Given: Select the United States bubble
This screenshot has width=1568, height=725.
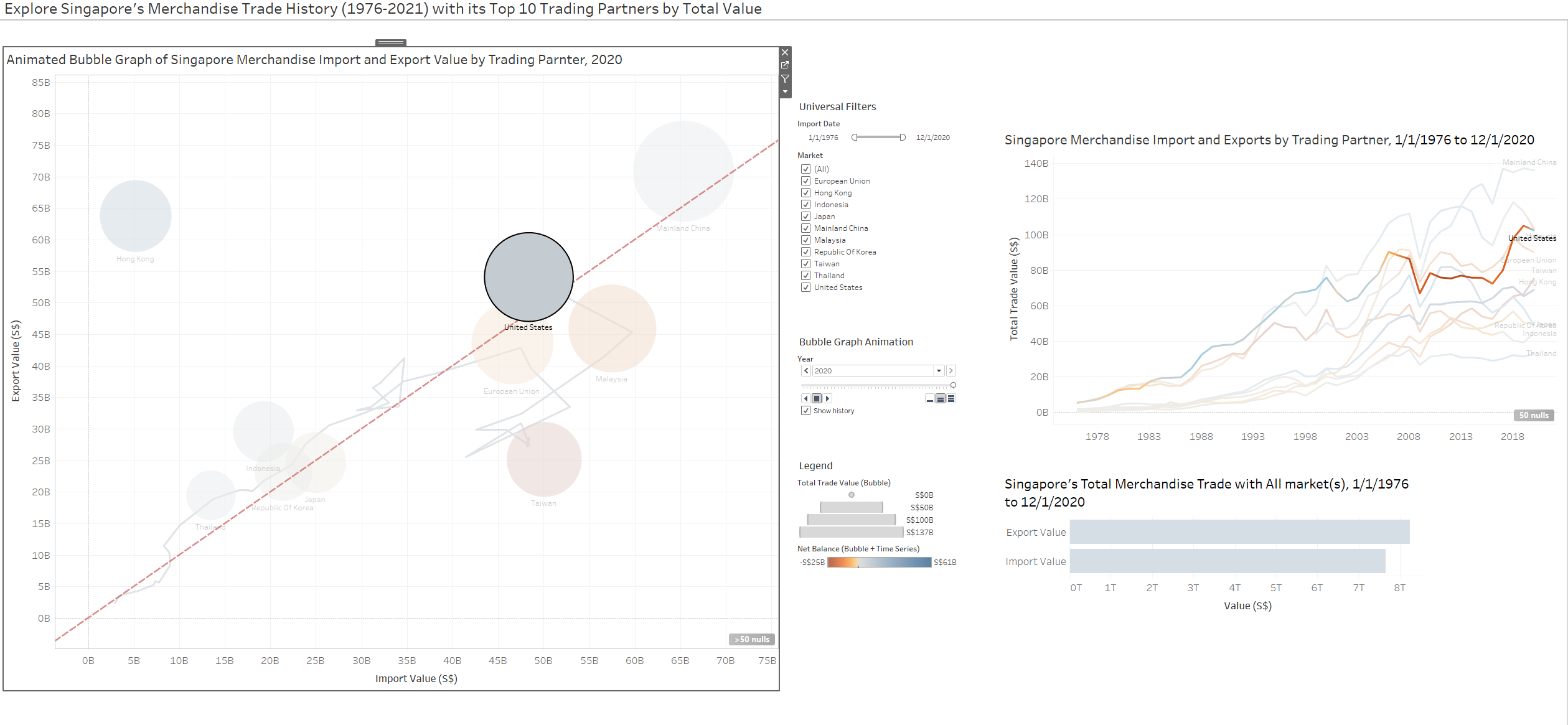Looking at the screenshot, I should pyautogui.click(x=528, y=277).
